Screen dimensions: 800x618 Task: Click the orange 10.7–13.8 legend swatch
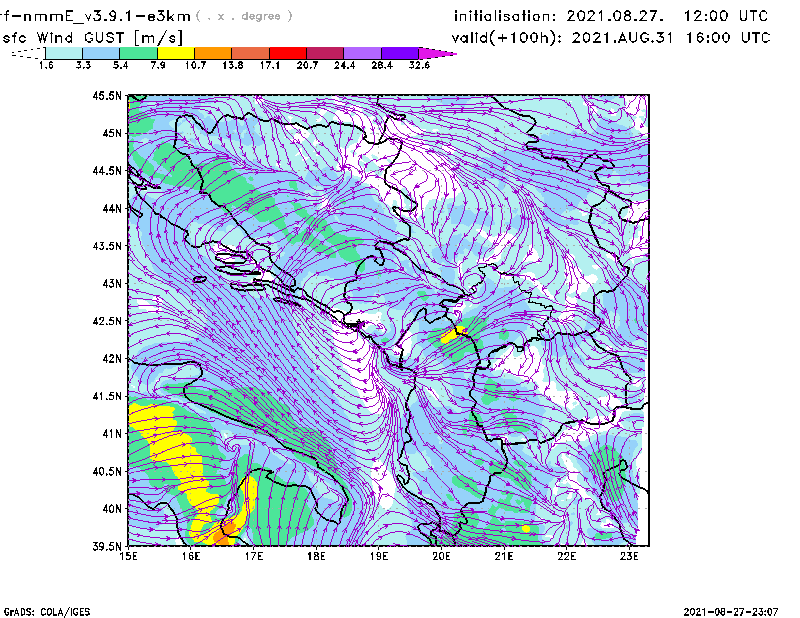pyautogui.click(x=213, y=53)
